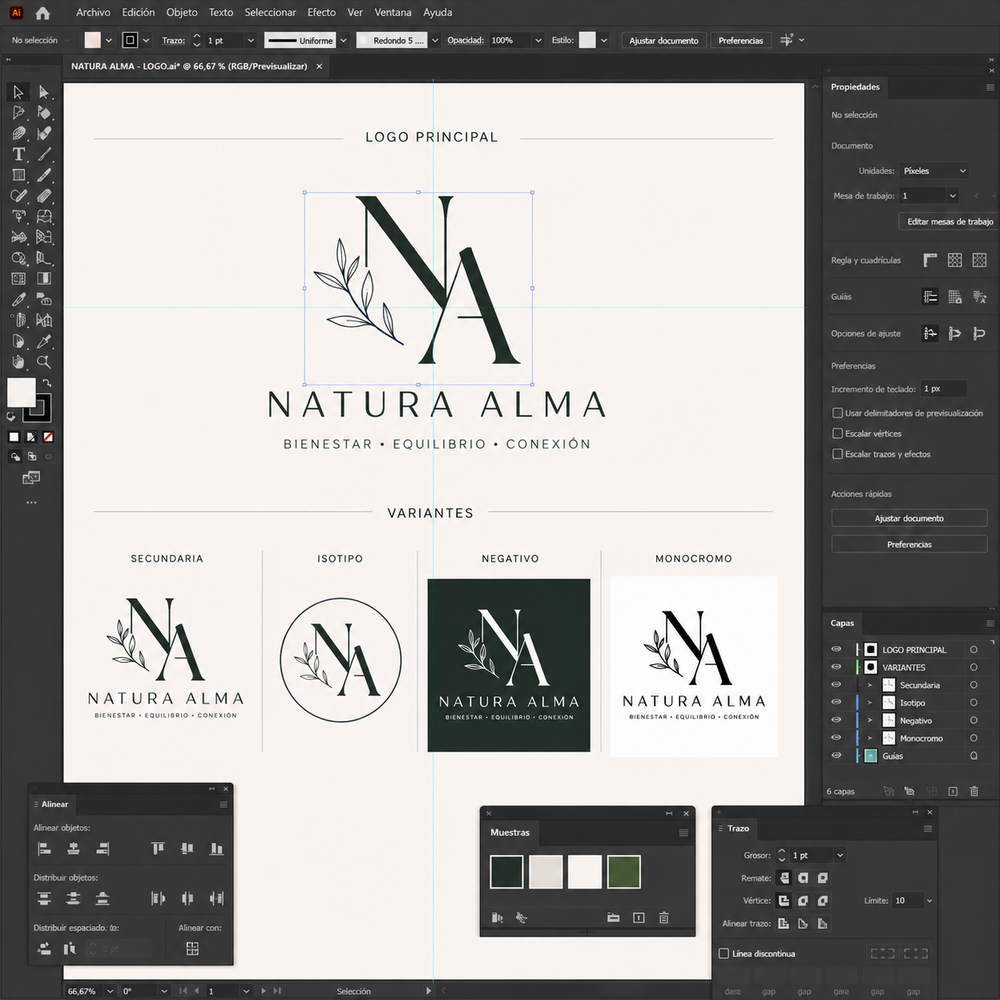Image resolution: width=1000 pixels, height=1000 pixels.
Task: Click Alinear con grid icon
Action: 192,948
